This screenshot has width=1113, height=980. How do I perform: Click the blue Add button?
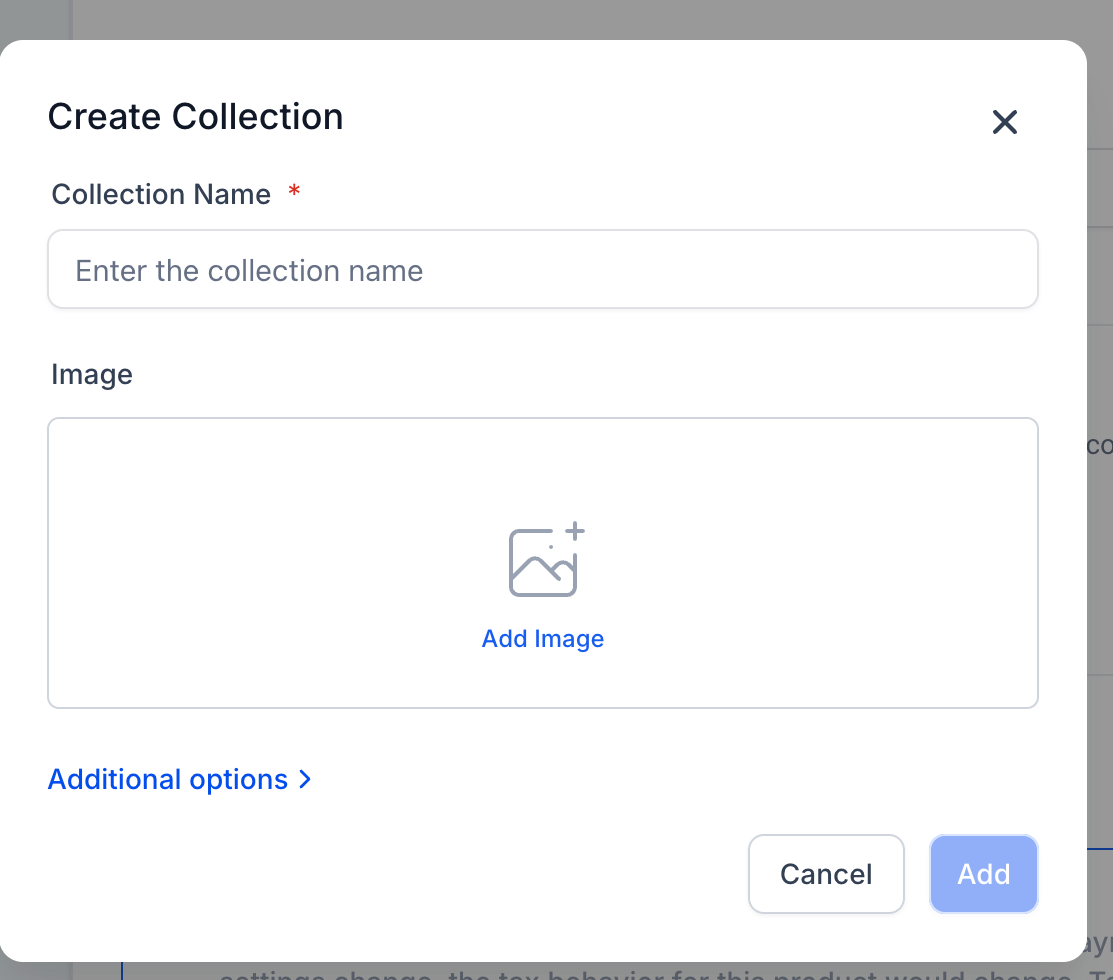click(x=984, y=874)
